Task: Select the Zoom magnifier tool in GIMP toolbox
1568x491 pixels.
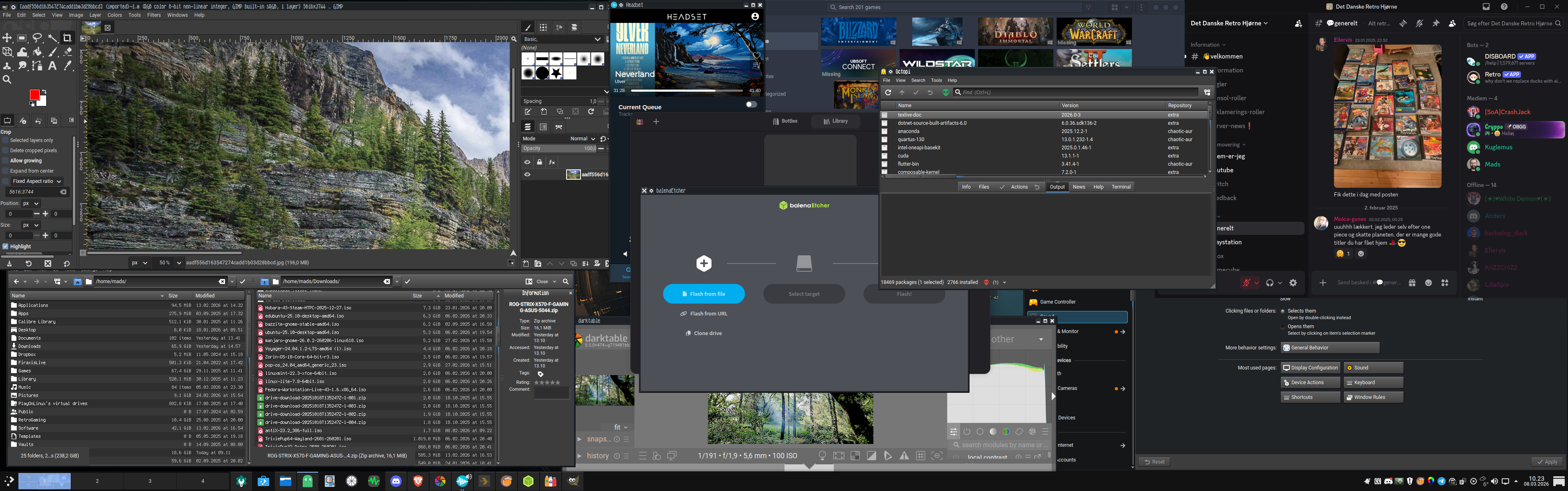Action: coord(7,79)
